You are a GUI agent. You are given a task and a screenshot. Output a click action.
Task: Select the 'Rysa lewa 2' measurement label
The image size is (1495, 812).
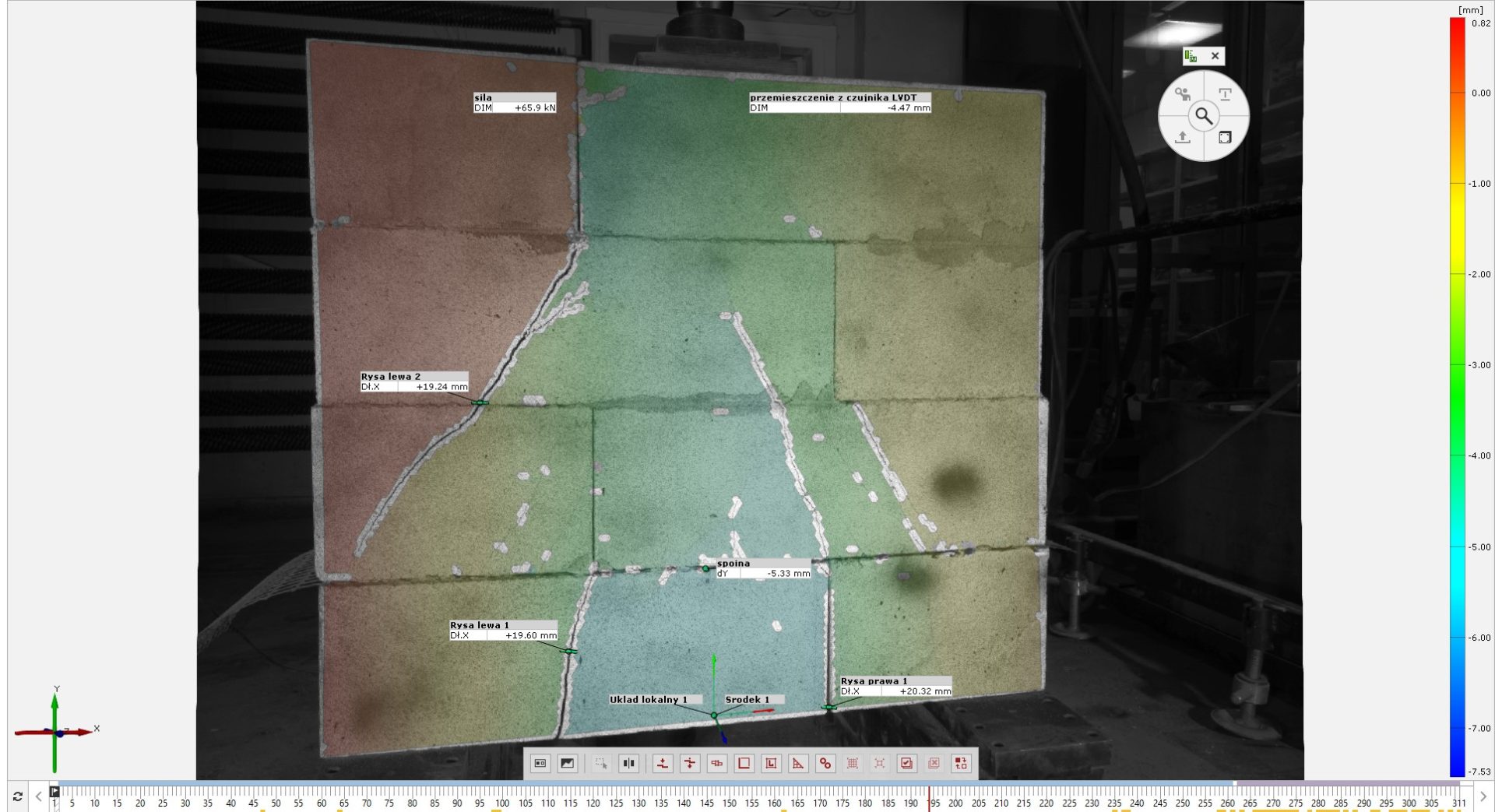414,381
